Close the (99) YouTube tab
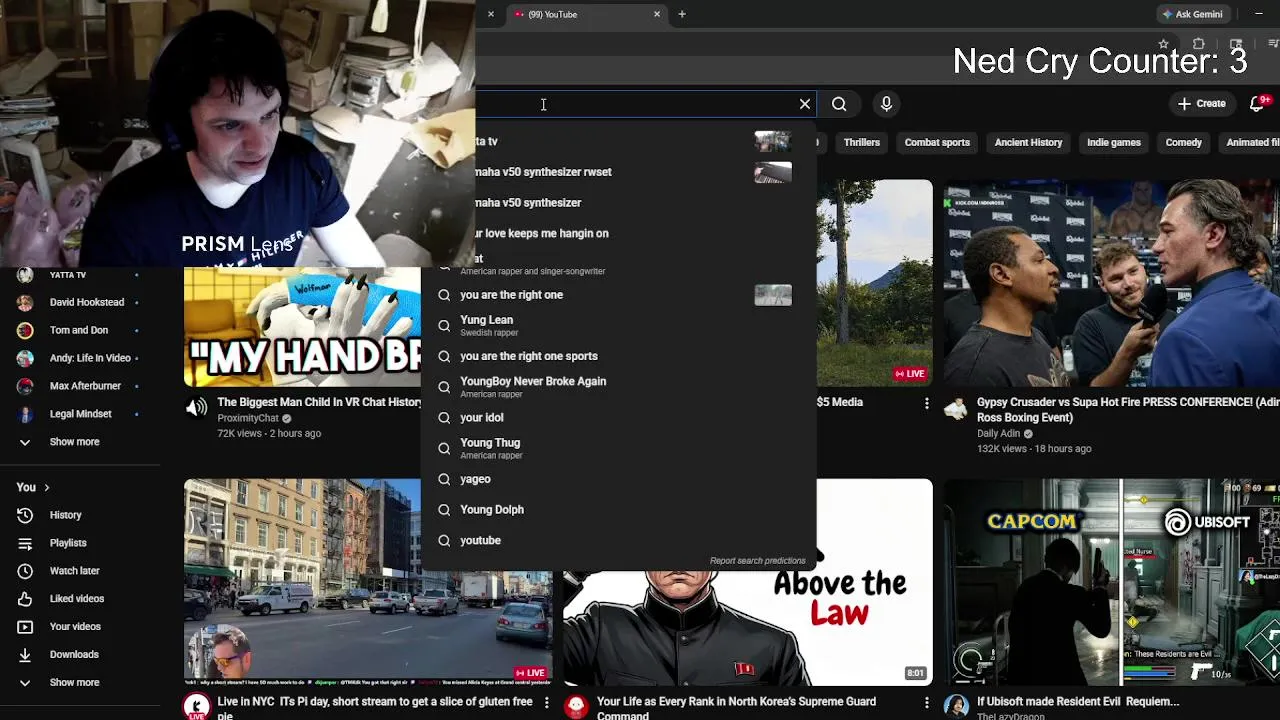Image resolution: width=1280 pixels, height=720 pixels. pyautogui.click(x=657, y=14)
